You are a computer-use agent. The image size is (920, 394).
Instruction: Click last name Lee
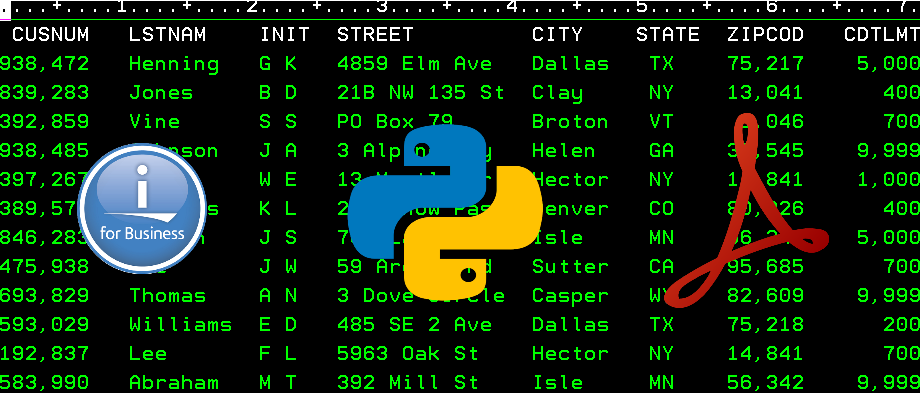[148, 353]
